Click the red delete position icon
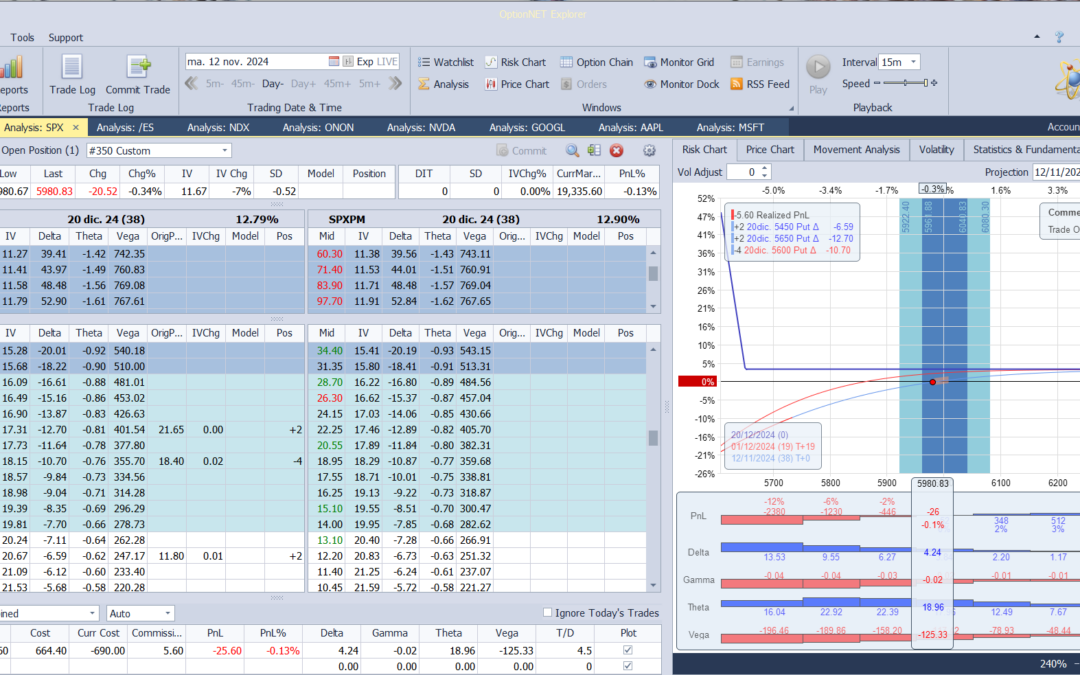Viewport: 1080px width, 675px height. click(616, 150)
